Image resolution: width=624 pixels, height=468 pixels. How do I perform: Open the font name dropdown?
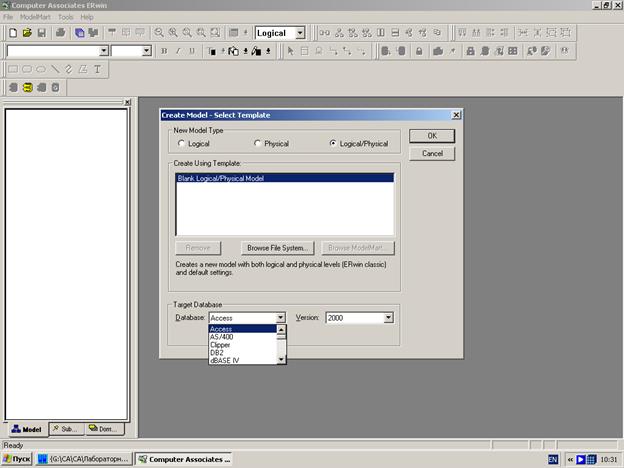(x=103, y=51)
